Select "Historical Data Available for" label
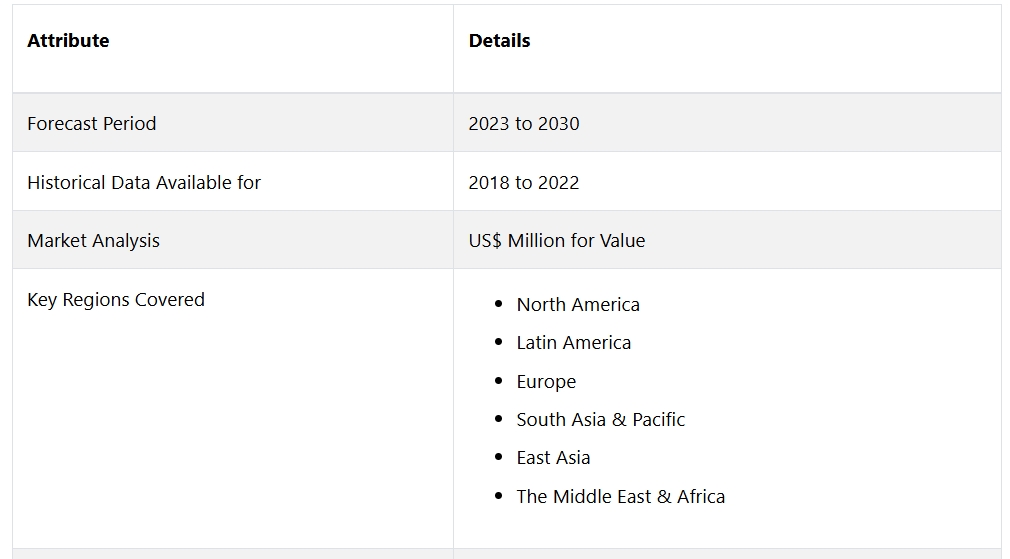1010x559 pixels. click(x=144, y=183)
